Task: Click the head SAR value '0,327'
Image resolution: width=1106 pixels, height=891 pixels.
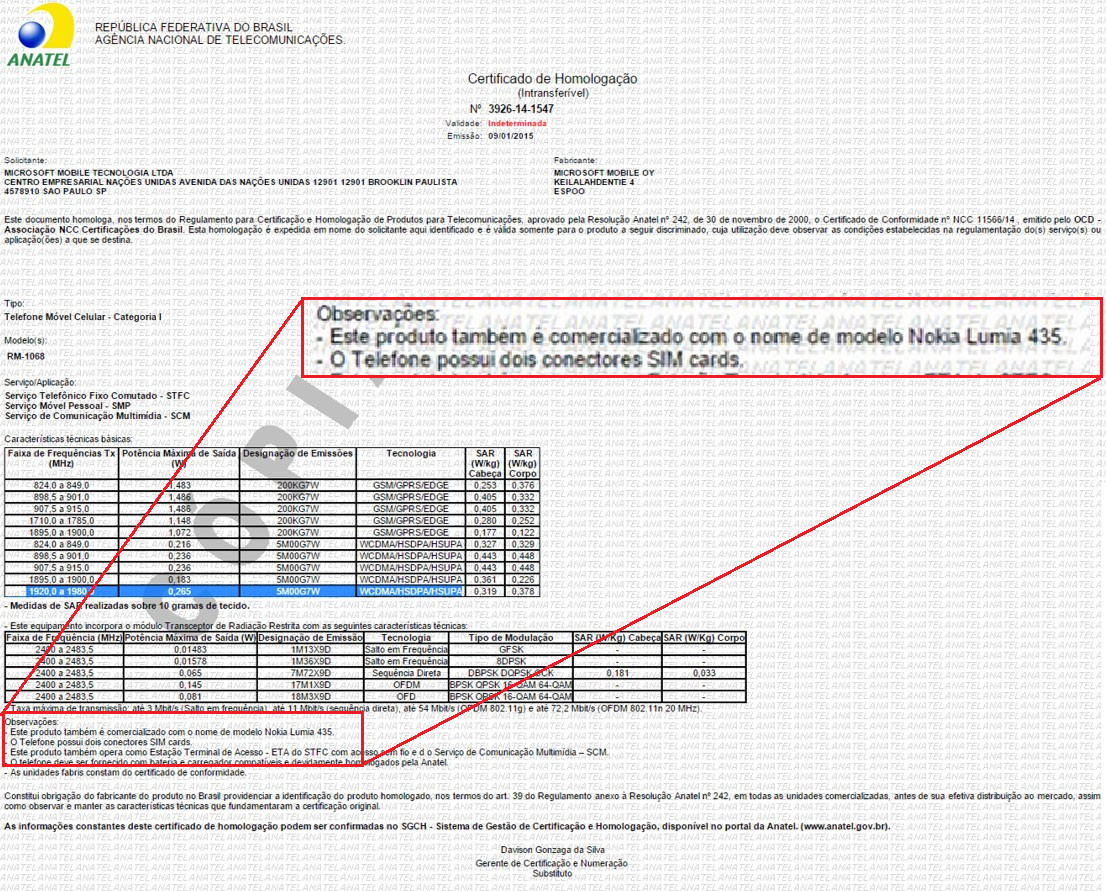Action: point(485,544)
